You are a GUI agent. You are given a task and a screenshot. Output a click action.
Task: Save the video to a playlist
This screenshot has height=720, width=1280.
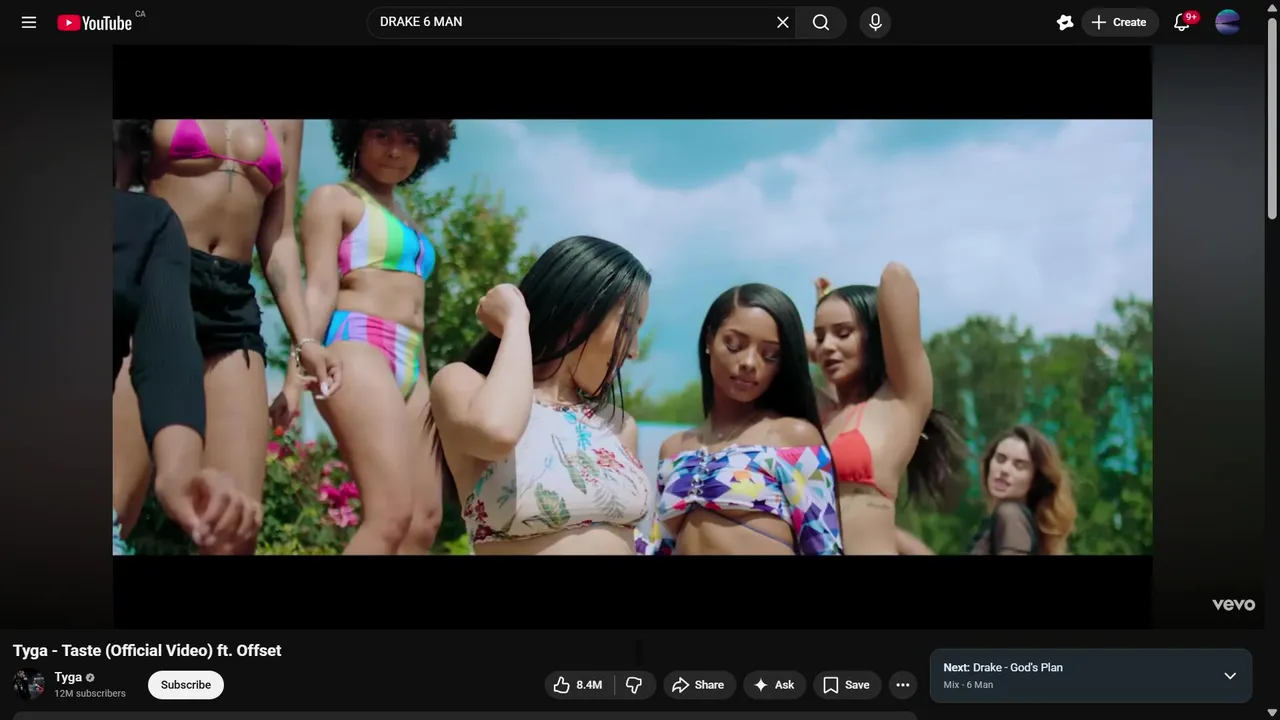846,685
